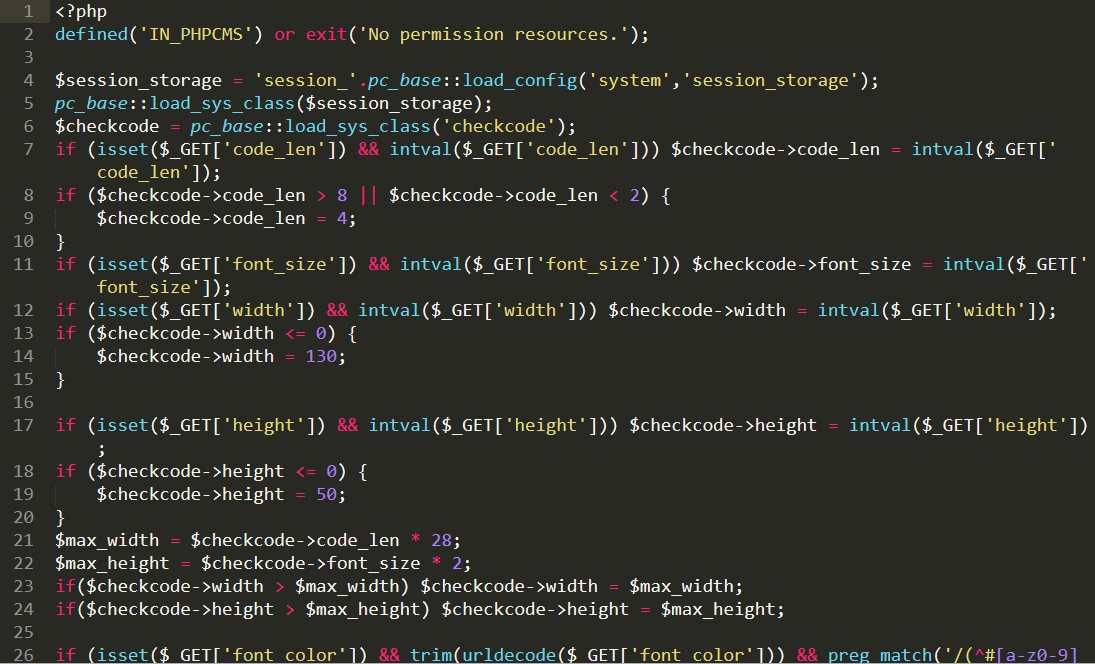Click the || operator on line 8
The height and width of the screenshot is (664, 1095).
[x=369, y=195]
